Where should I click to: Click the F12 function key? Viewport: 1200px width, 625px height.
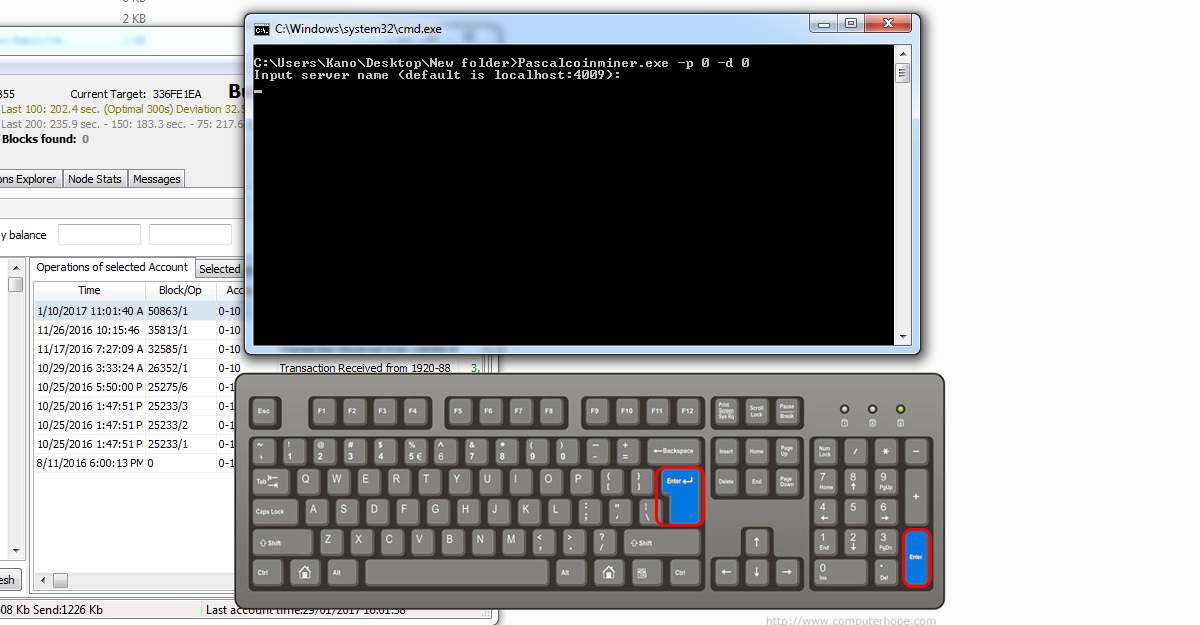tap(687, 411)
